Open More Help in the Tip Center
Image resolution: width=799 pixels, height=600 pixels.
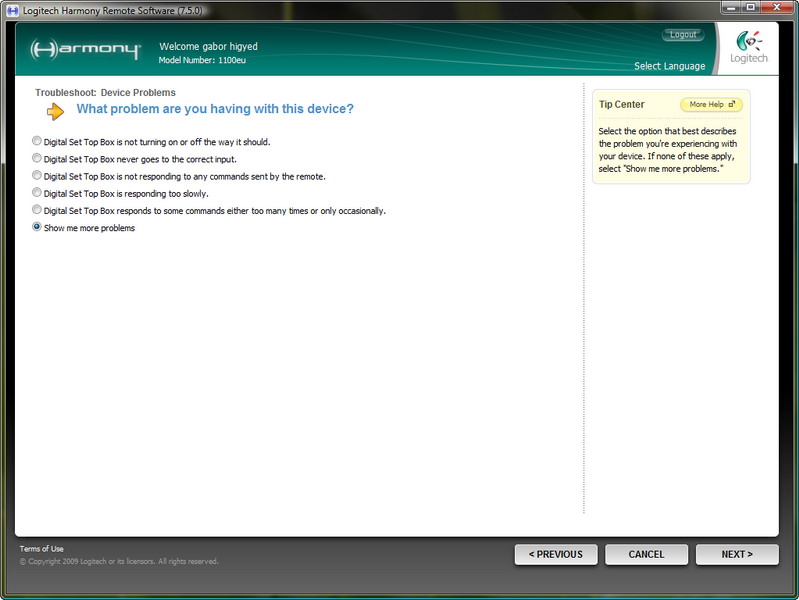pyautogui.click(x=711, y=104)
